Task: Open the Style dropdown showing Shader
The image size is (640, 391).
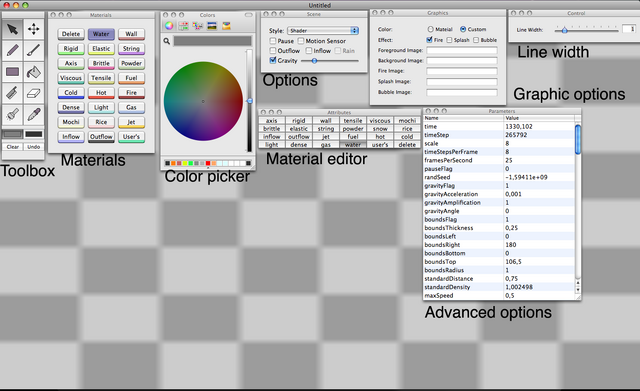Action: (x=323, y=31)
